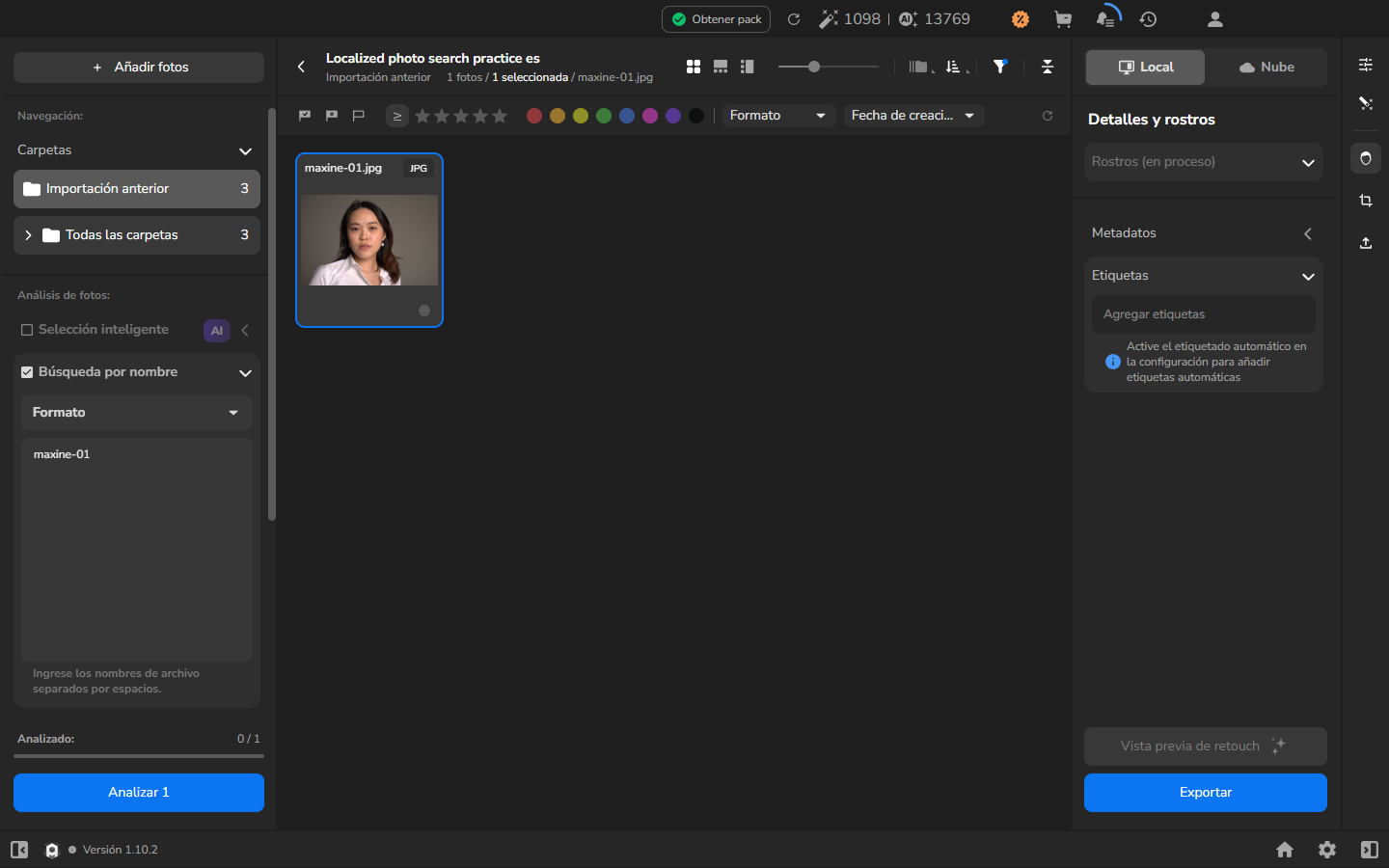Image resolution: width=1389 pixels, height=868 pixels.
Task: Collapse the Carpetas section chevron
Action: click(x=245, y=151)
